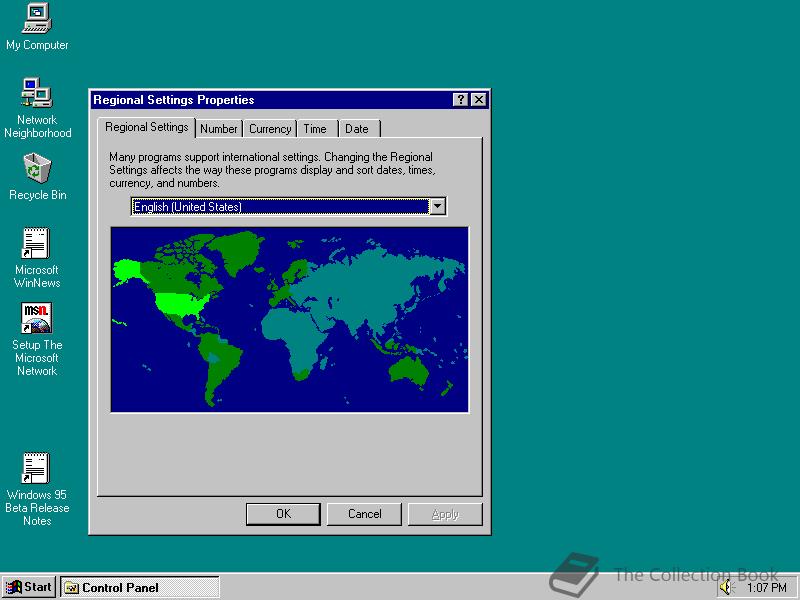
Task: Switch to the Date tab
Action: point(357,129)
